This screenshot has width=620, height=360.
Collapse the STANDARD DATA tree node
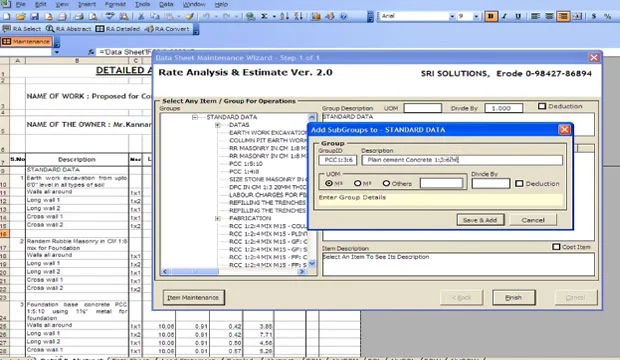click(x=195, y=117)
